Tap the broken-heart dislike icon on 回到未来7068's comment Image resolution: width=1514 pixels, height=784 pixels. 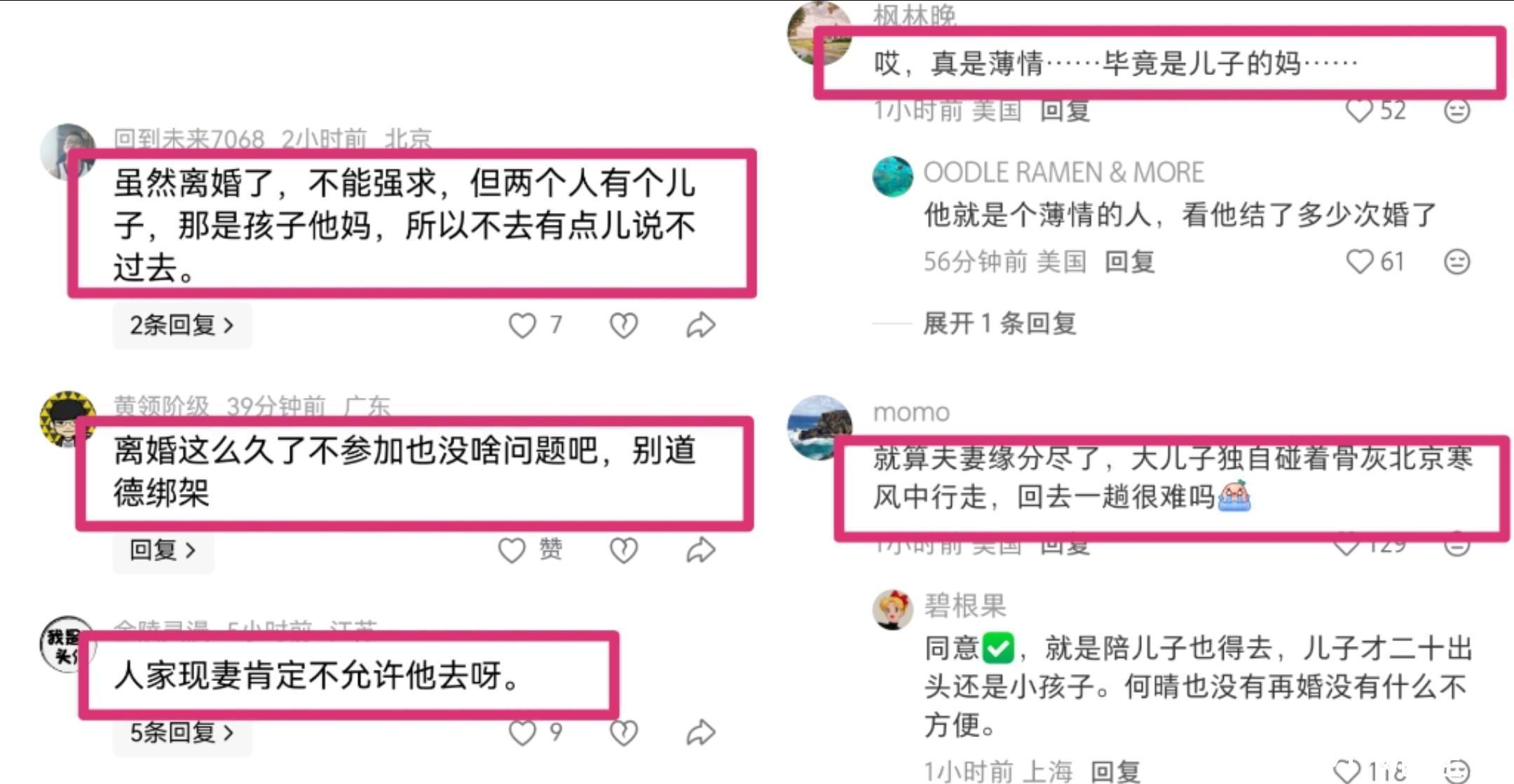tap(623, 326)
